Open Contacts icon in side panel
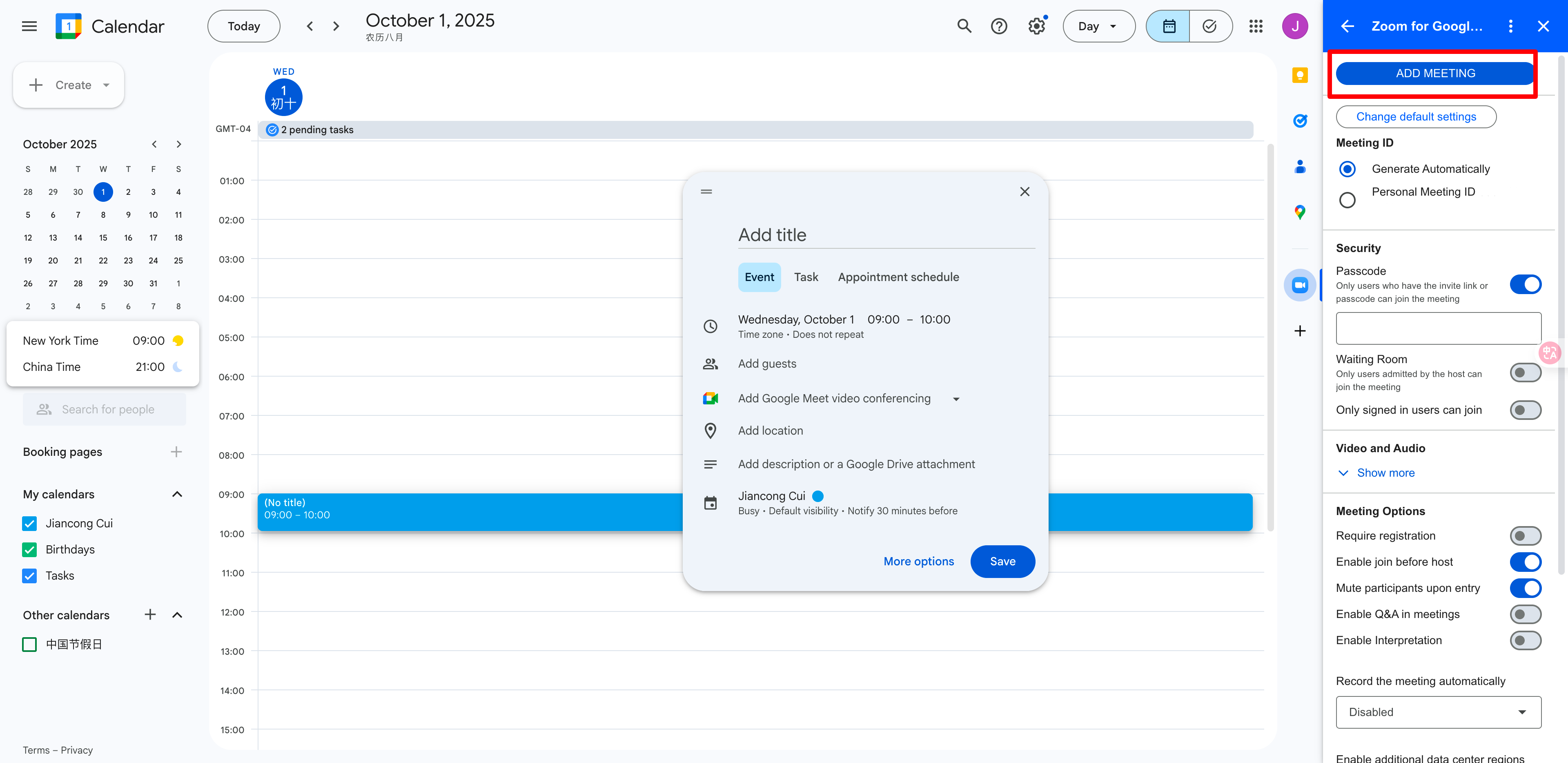This screenshot has height=763, width=1568. tap(1300, 166)
